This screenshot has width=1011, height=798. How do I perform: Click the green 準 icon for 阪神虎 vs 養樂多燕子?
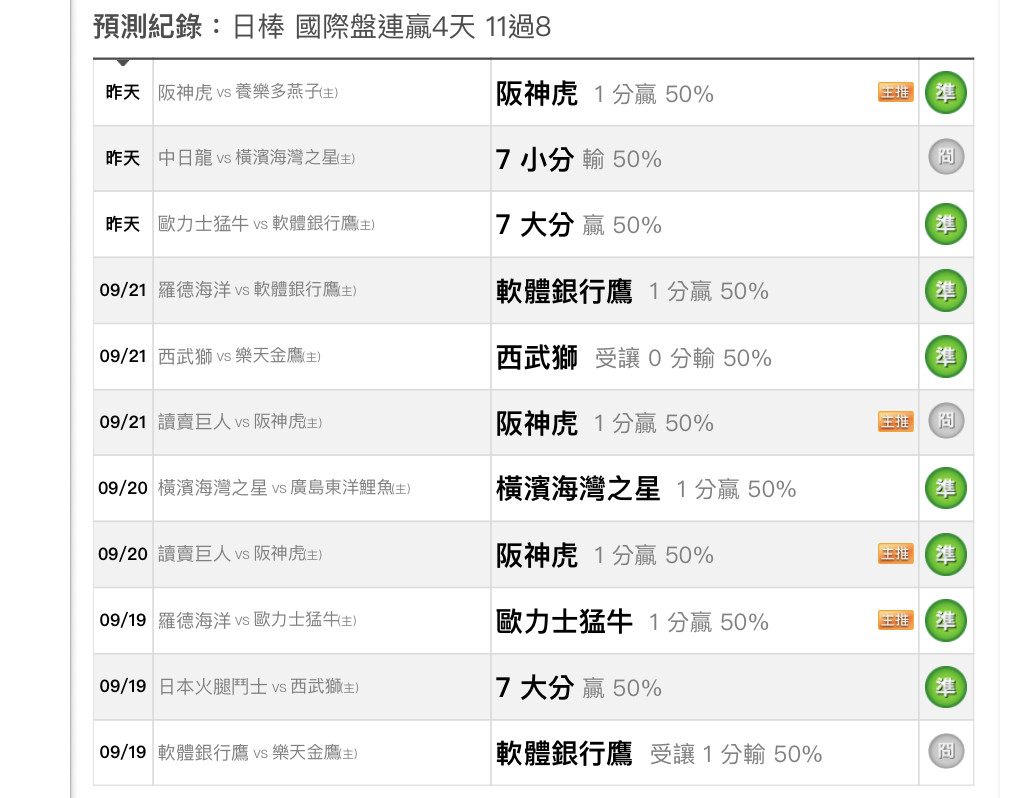pyautogui.click(x=945, y=93)
